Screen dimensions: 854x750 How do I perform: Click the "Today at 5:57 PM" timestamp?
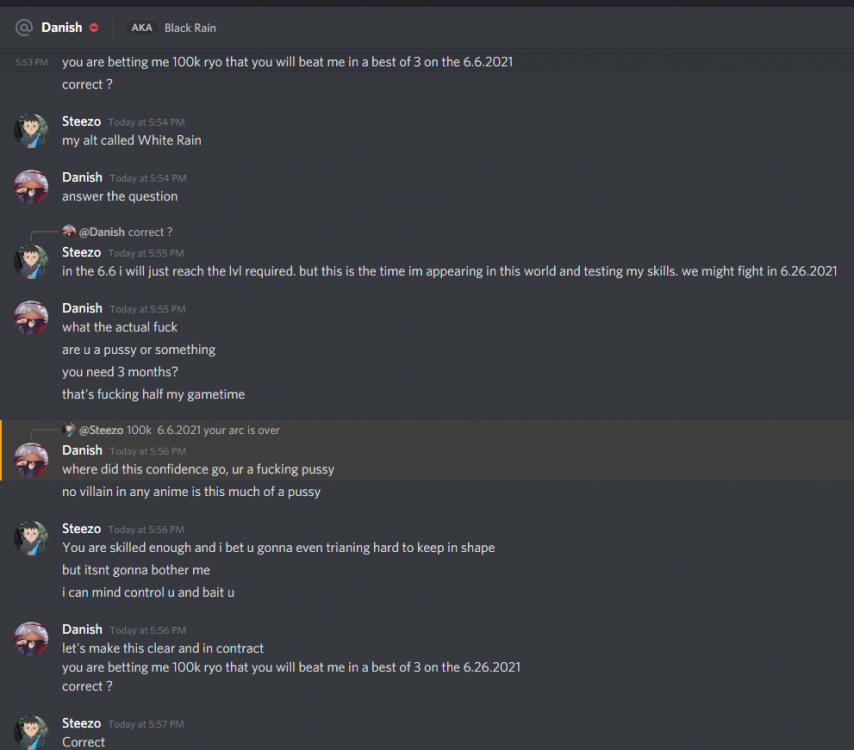point(146,724)
